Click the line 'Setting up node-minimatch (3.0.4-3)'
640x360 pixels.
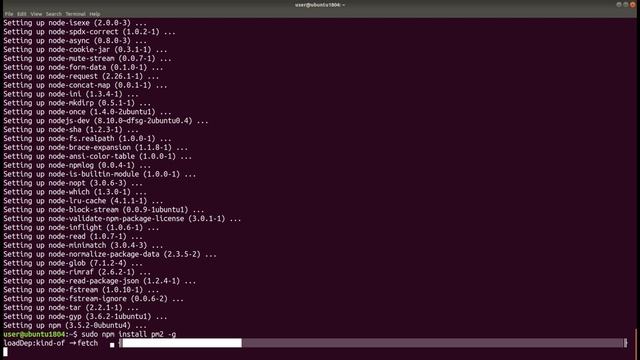tap(83, 245)
